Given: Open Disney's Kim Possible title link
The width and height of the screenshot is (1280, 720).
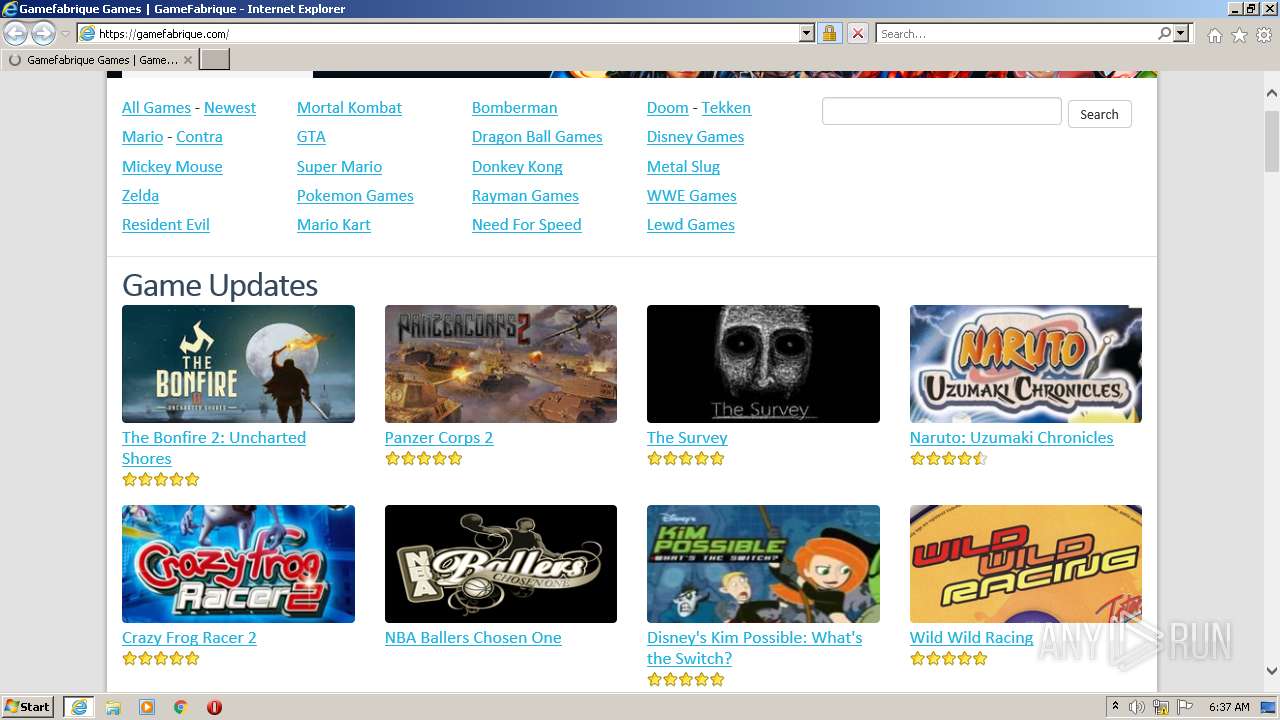Looking at the screenshot, I should tap(754, 648).
